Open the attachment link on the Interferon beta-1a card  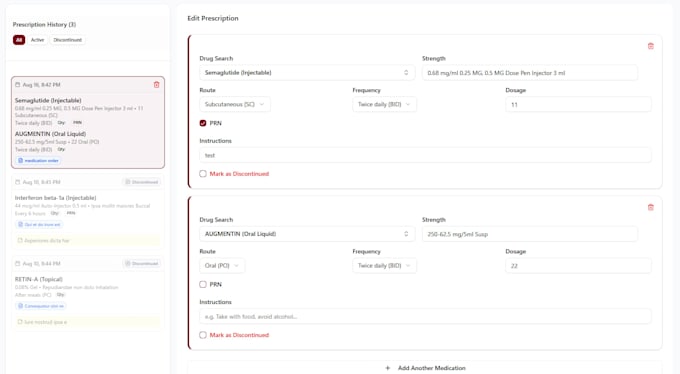coord(39,224)
